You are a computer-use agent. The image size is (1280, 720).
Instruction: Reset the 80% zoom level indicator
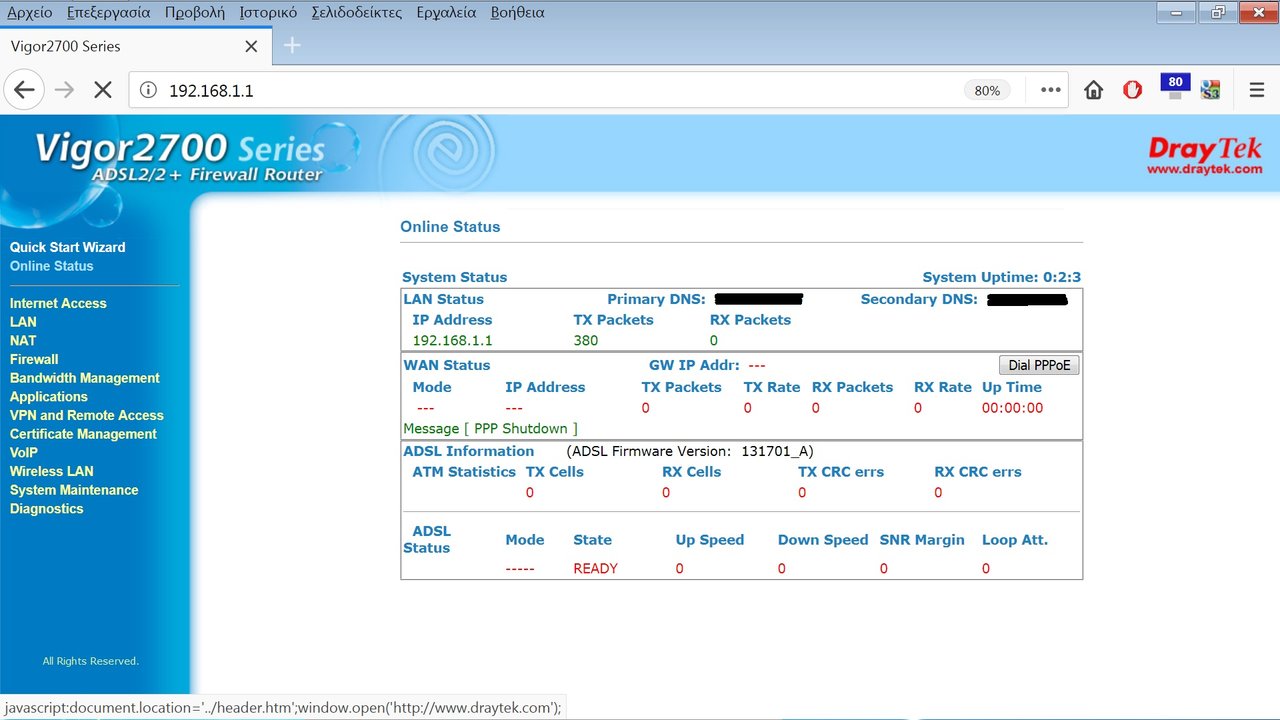(987, 90)
